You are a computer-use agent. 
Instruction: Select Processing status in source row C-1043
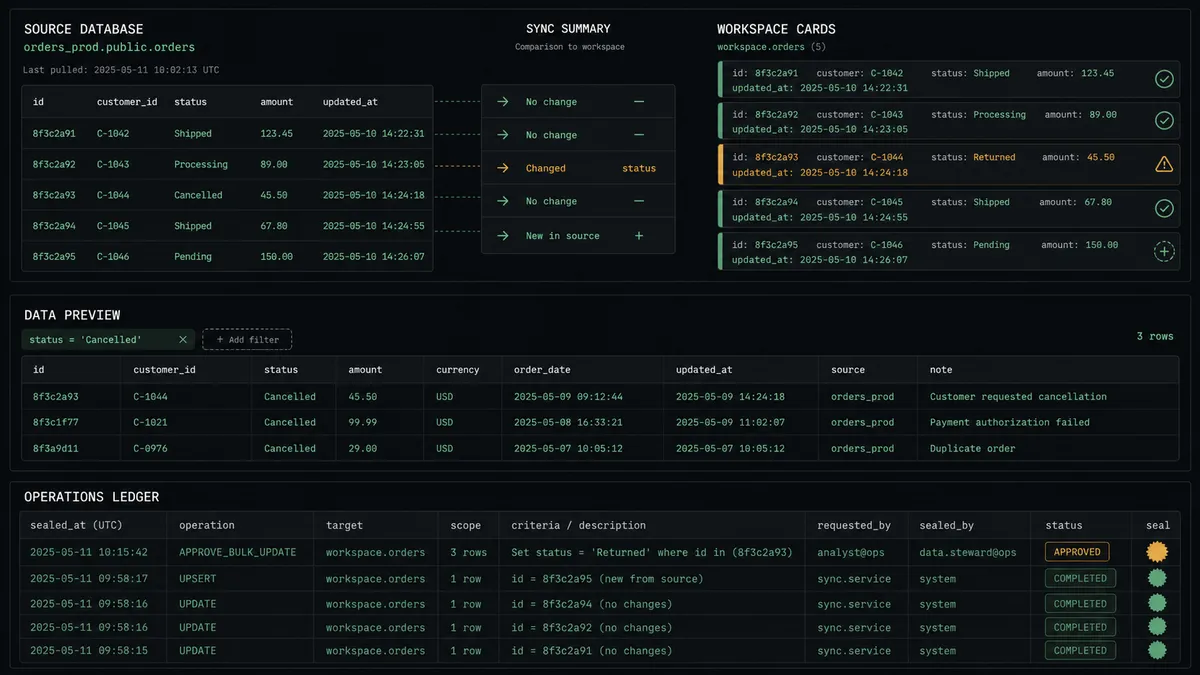(x=201, y=164)
